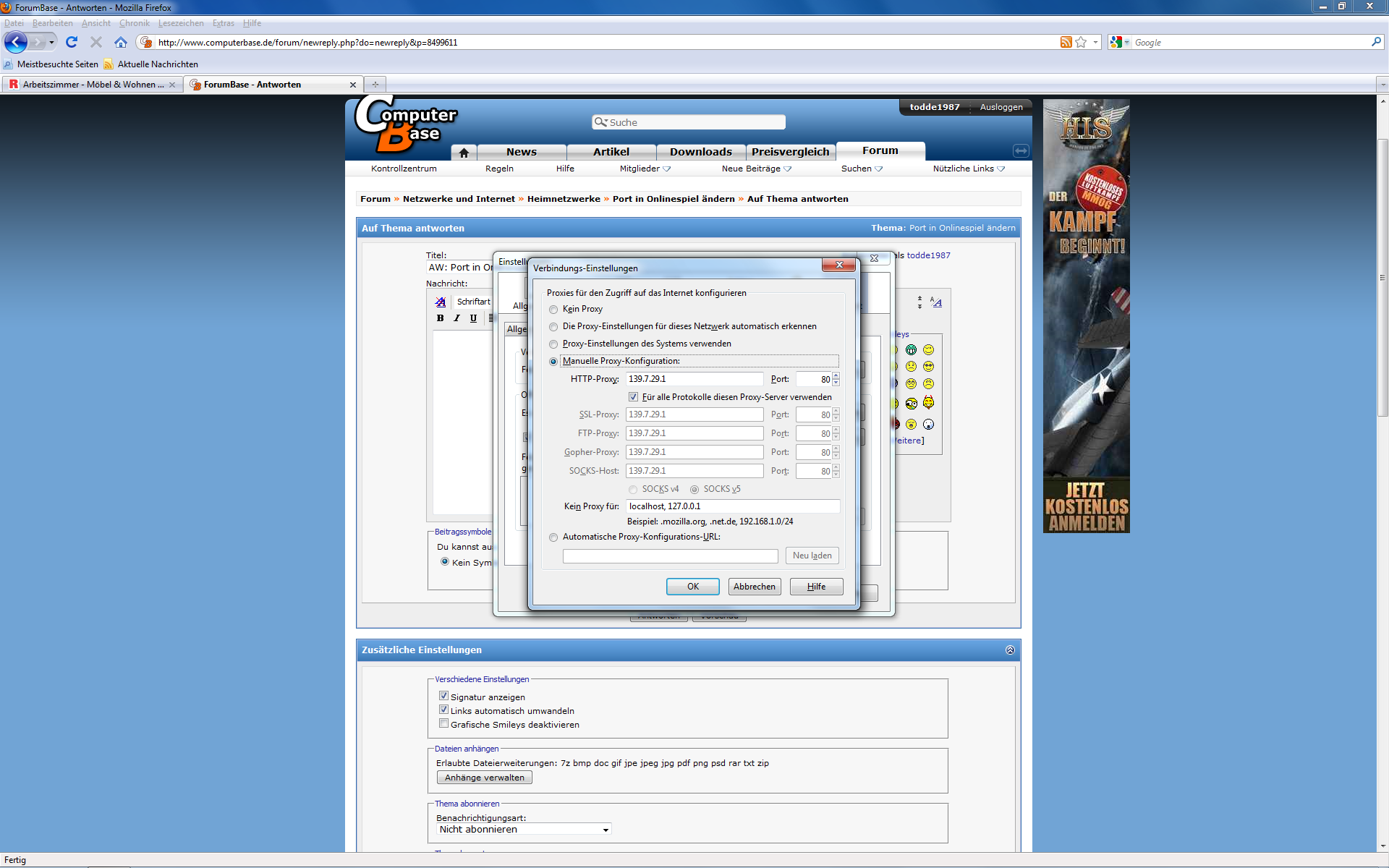Click the RSS feed icon in address bar

(x=1066, y=43)
